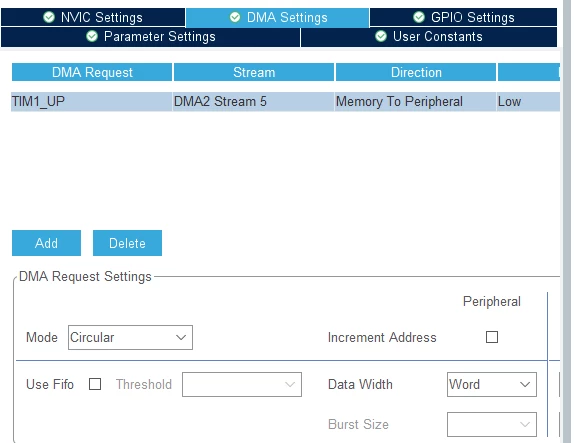This screenshot has width=574, height=443.
Task: Click the Add button
Action: tap(46, 243)
